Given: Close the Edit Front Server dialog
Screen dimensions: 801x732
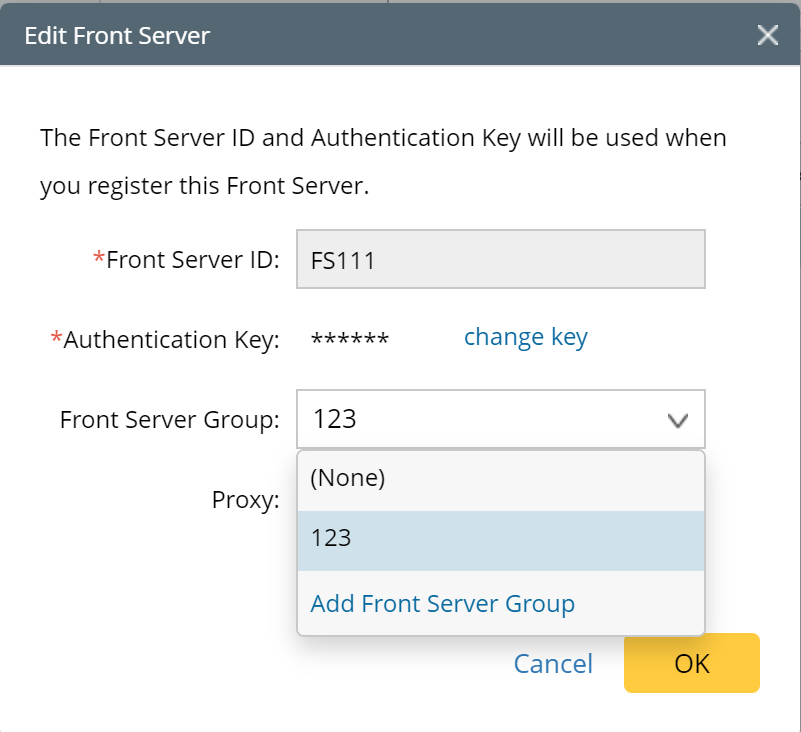Looking at the screenshot, I should point(767,36).
